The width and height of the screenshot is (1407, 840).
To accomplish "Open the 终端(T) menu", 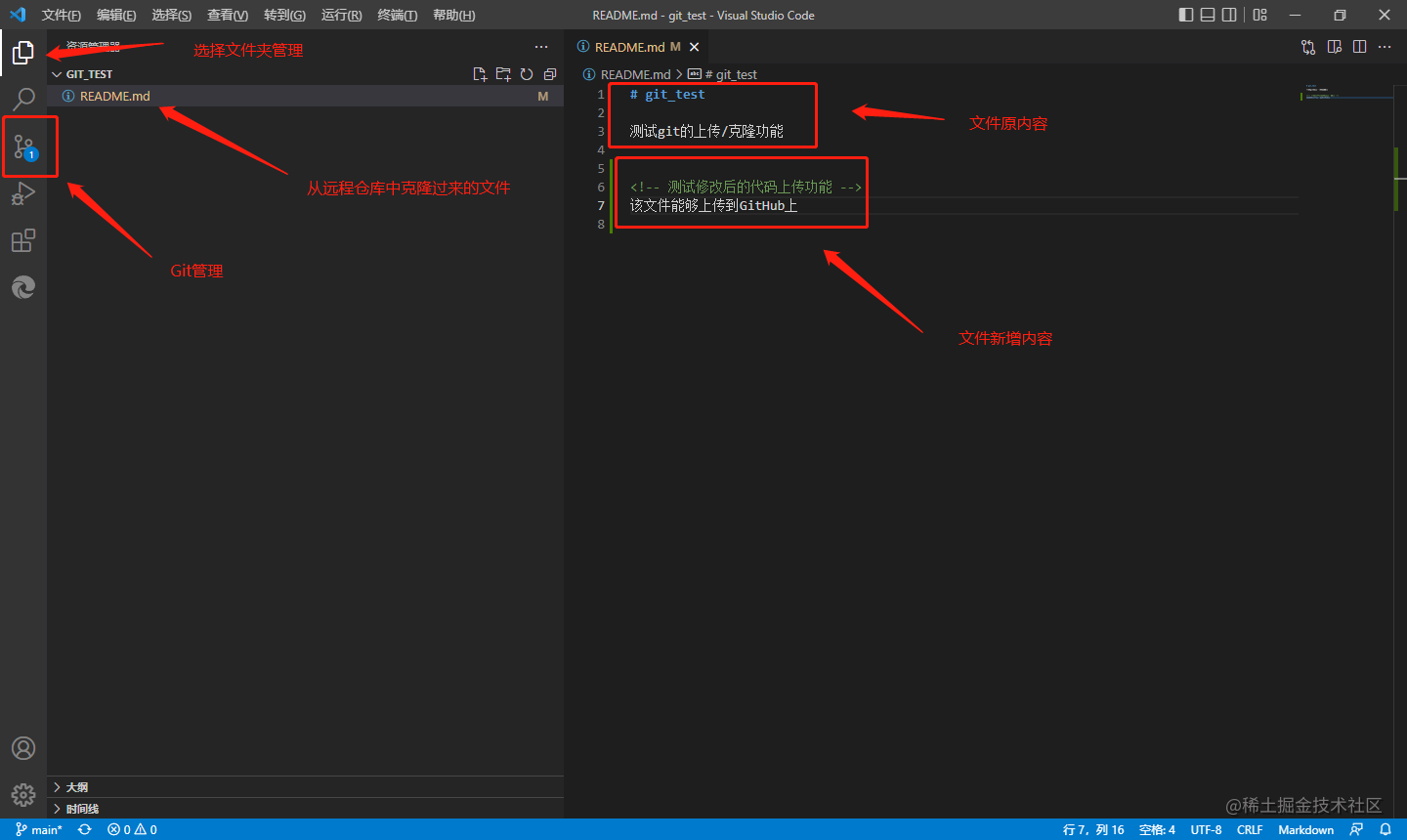I will [x=397, y=15].
